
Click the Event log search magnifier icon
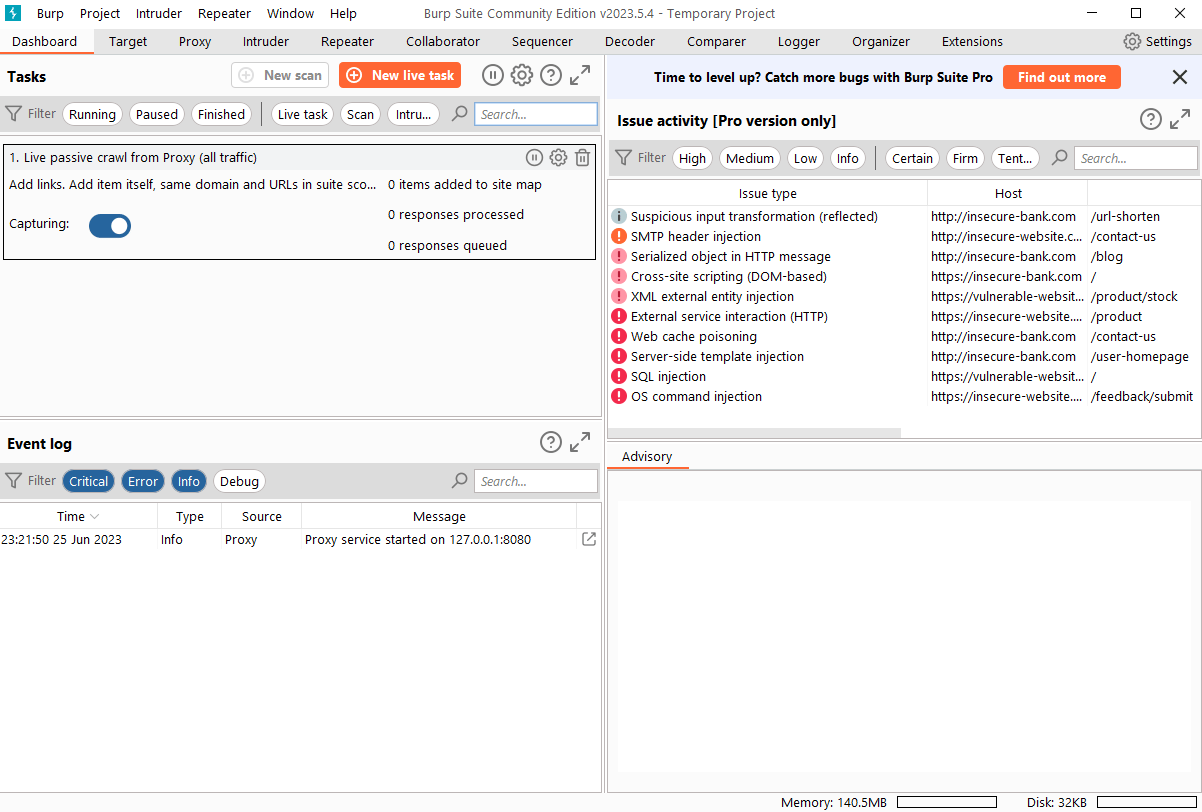pyautogui.click(x=460, y=481)
